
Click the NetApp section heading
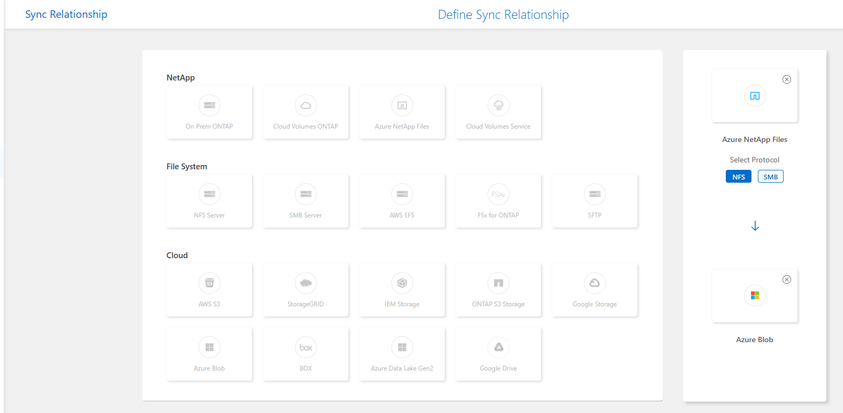tap(181, 77)
